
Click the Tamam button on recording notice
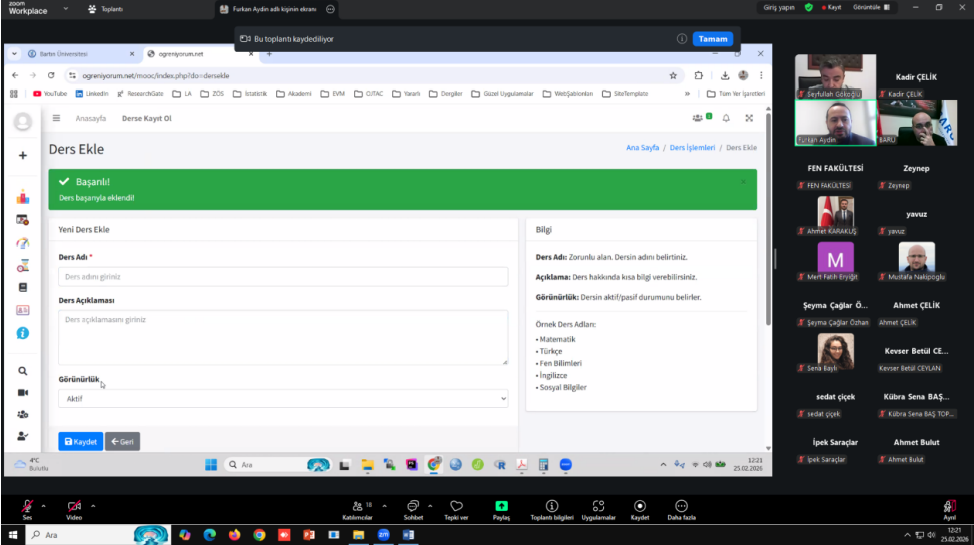[712, 39]
